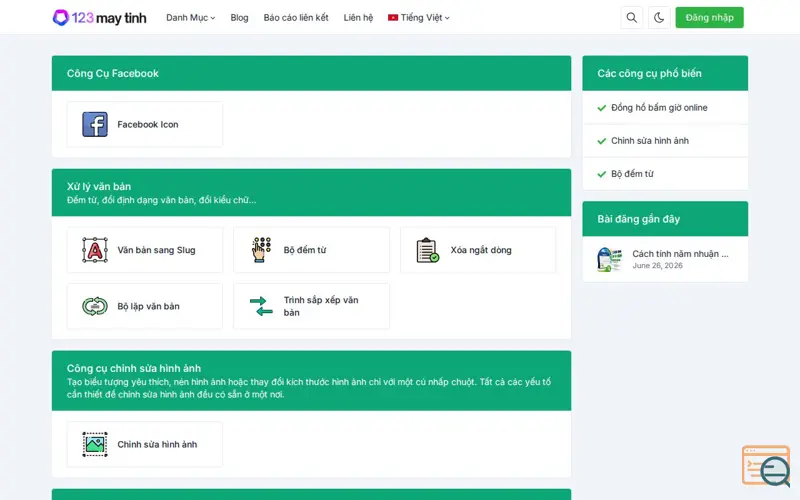Open the Cách tính năm nhuận post thumbnail
Screen dimensions: 800x500
[610, 259]
